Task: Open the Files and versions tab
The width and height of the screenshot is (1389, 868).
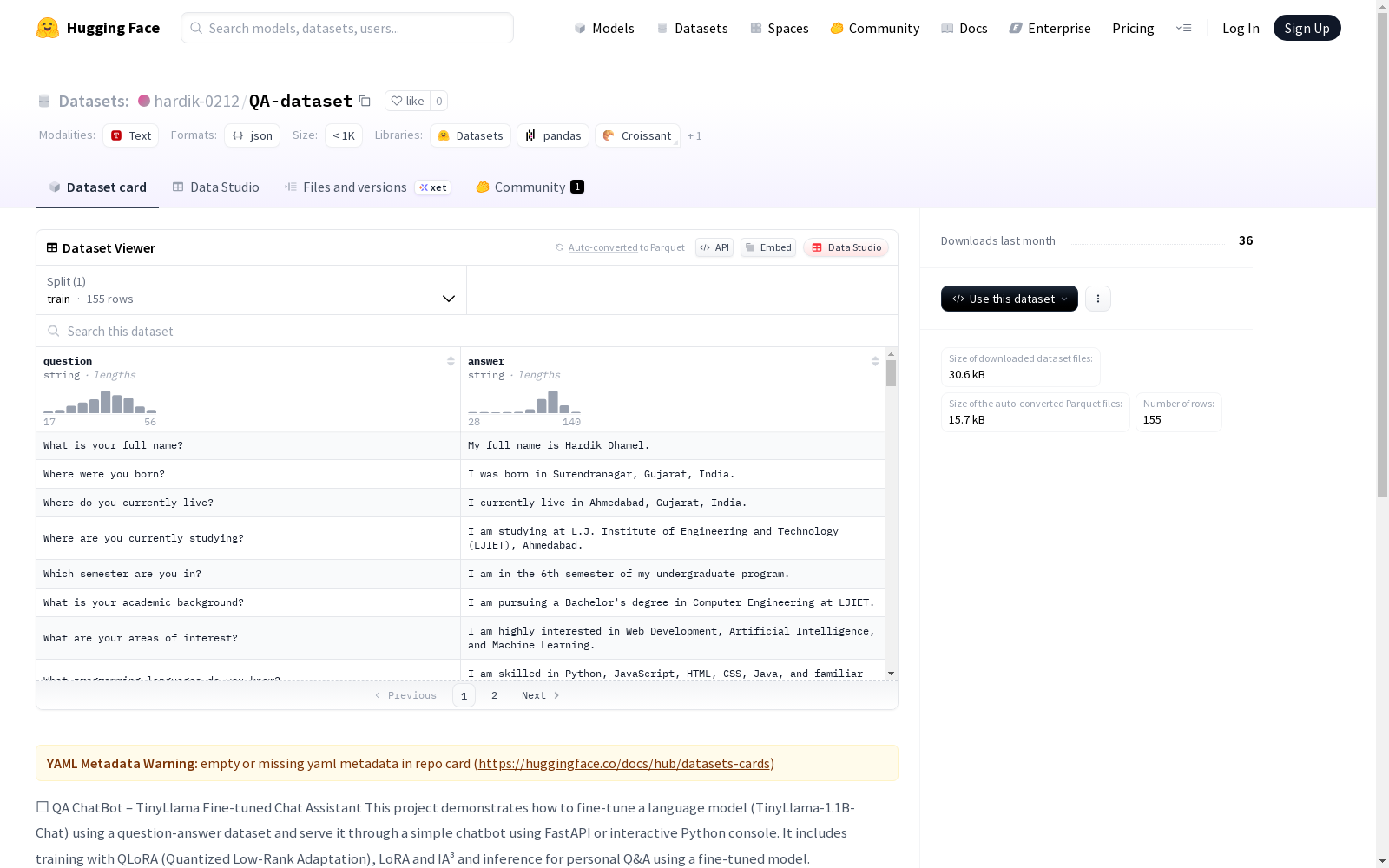Action: (x=368, y=187)
